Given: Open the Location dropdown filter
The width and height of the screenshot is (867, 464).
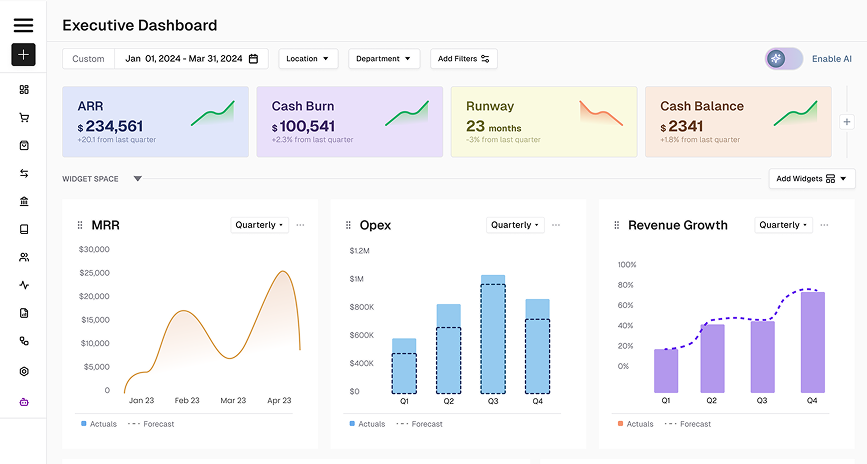Looking at the screenshot, I should [x=308, y=59].
